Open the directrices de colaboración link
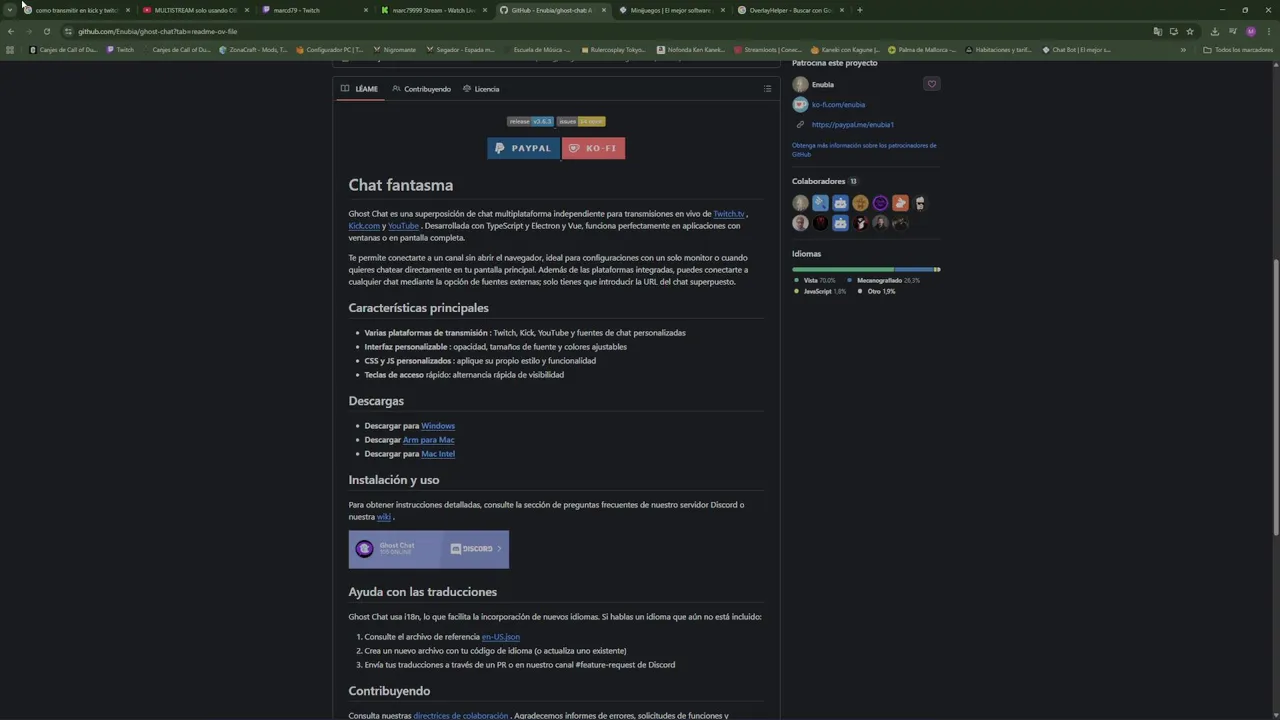1280x720 pixels. 460,716
